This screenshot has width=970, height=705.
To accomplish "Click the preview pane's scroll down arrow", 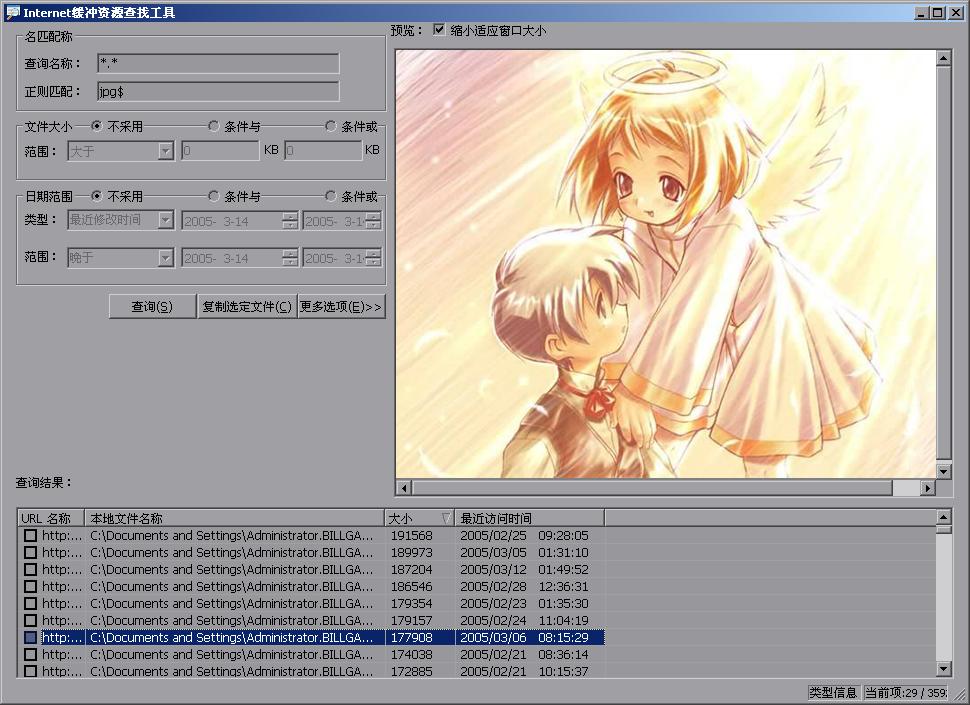I will pyautogui.click(x=943, y=471).
